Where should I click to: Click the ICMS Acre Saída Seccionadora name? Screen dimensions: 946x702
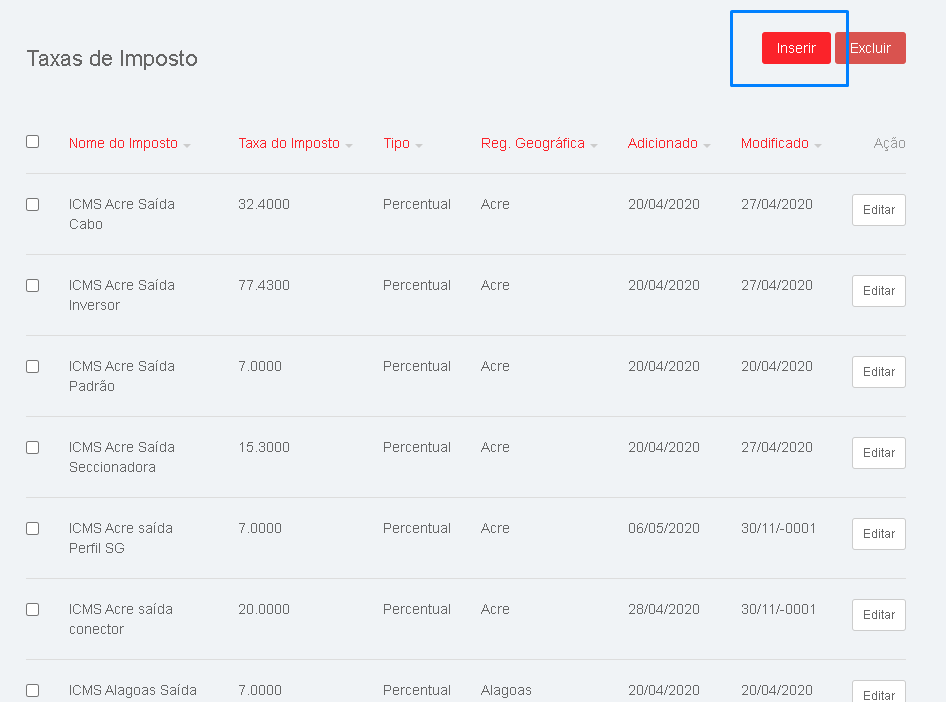tap(122, 457)
